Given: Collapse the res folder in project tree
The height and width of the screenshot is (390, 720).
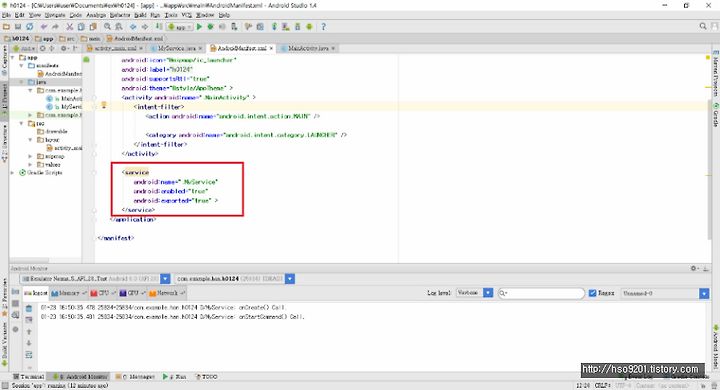Looking at the screenshot, I should [x=22, y=124].
